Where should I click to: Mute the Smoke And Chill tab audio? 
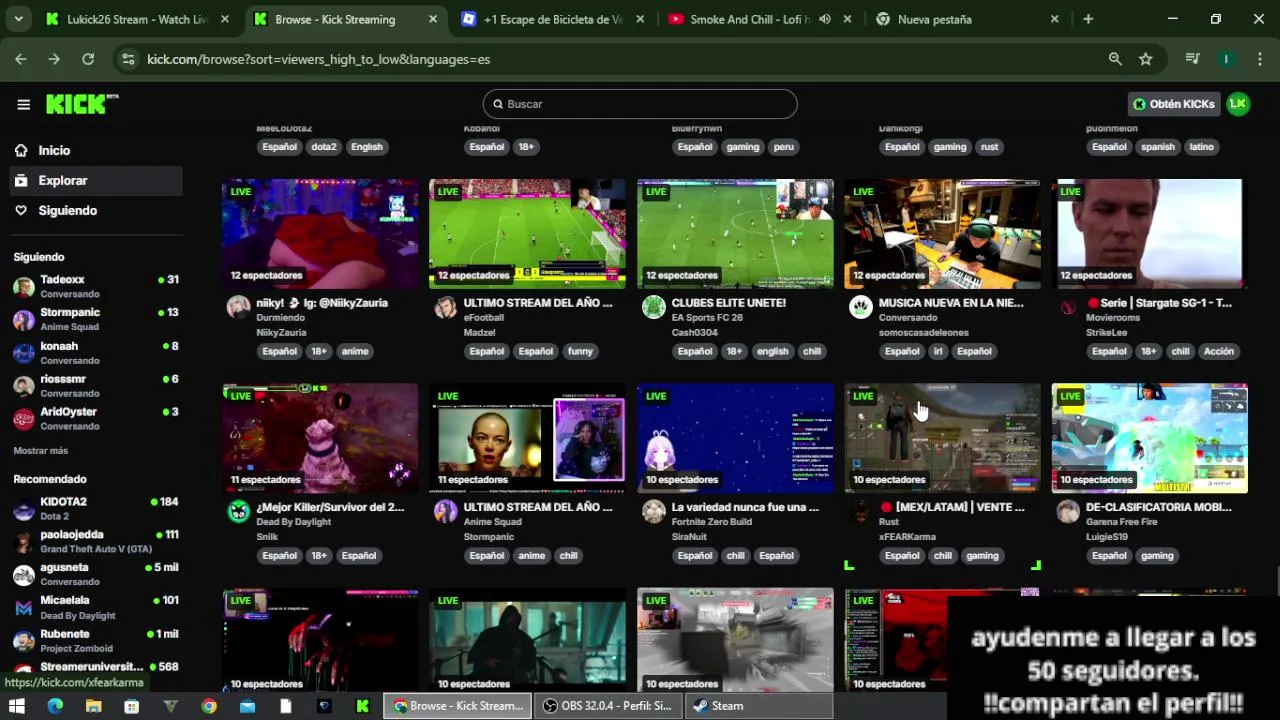(825, 19)
